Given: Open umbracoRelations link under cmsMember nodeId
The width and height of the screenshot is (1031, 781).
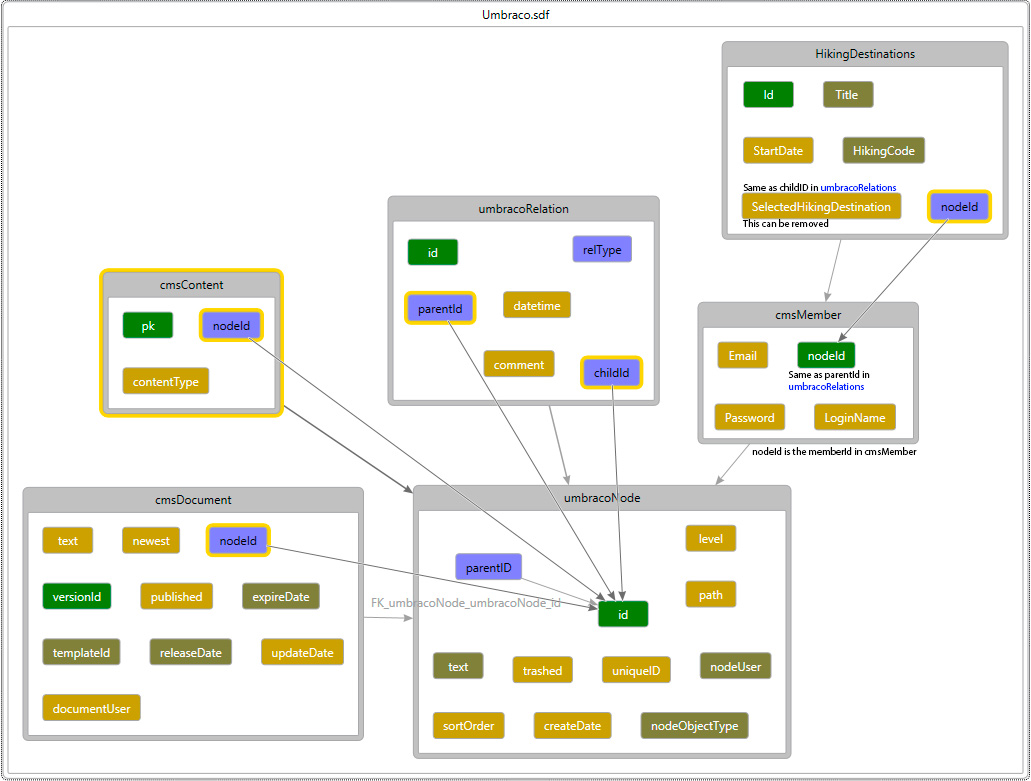Looking at the screenshot, I should pyautogui.click(x=826, y=387).
